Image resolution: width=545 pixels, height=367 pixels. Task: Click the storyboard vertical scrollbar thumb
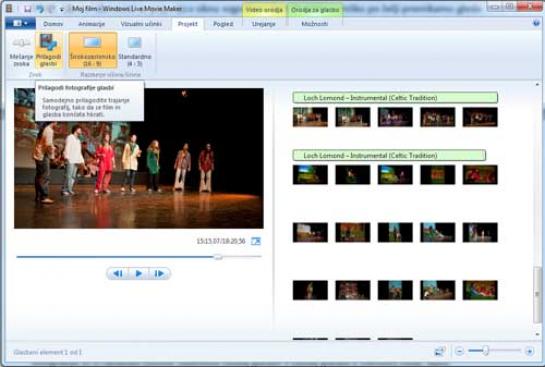[537, 295]
